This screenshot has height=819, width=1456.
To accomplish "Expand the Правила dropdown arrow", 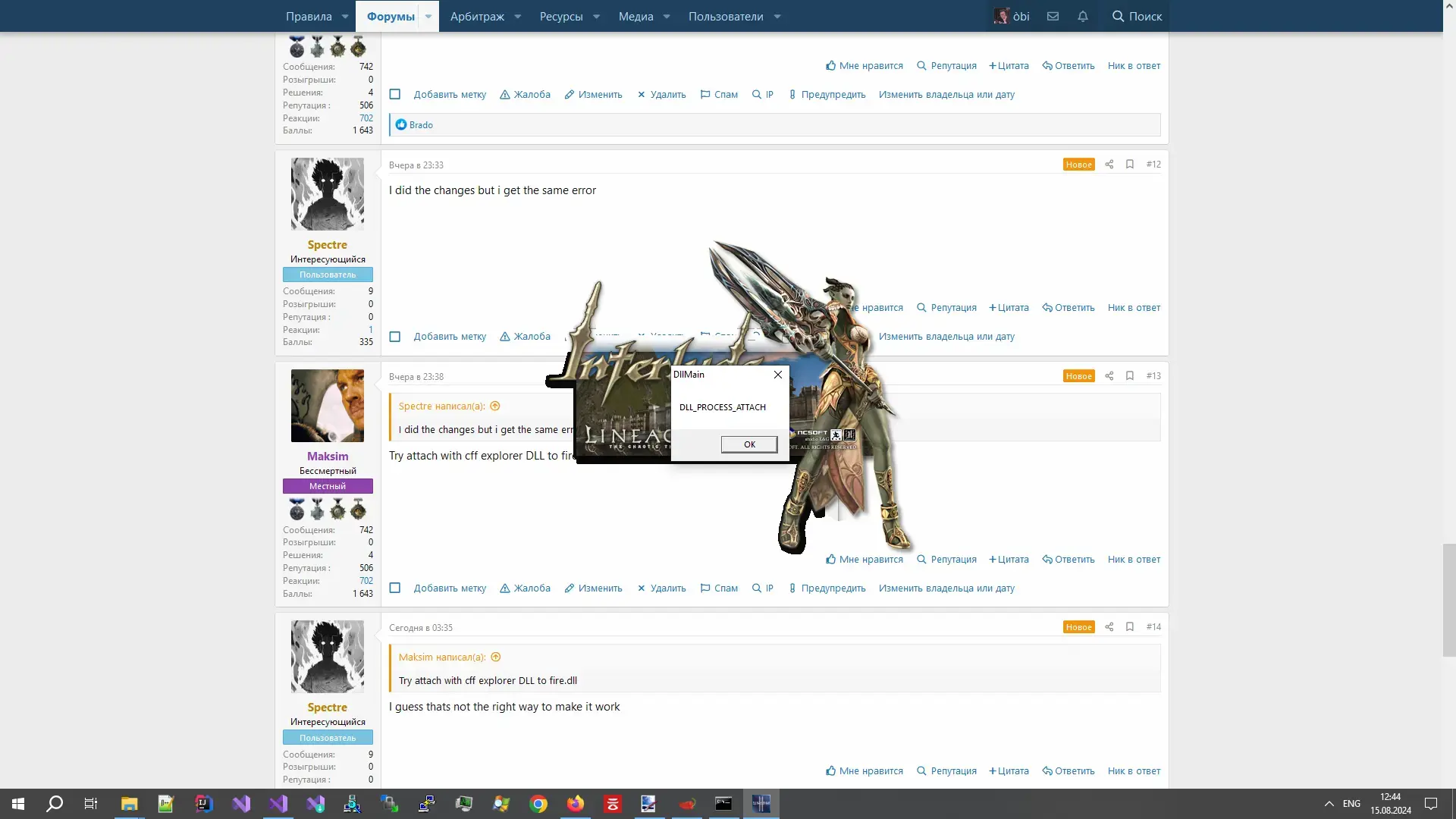I will pyautogui.click(x=345, y=17).
